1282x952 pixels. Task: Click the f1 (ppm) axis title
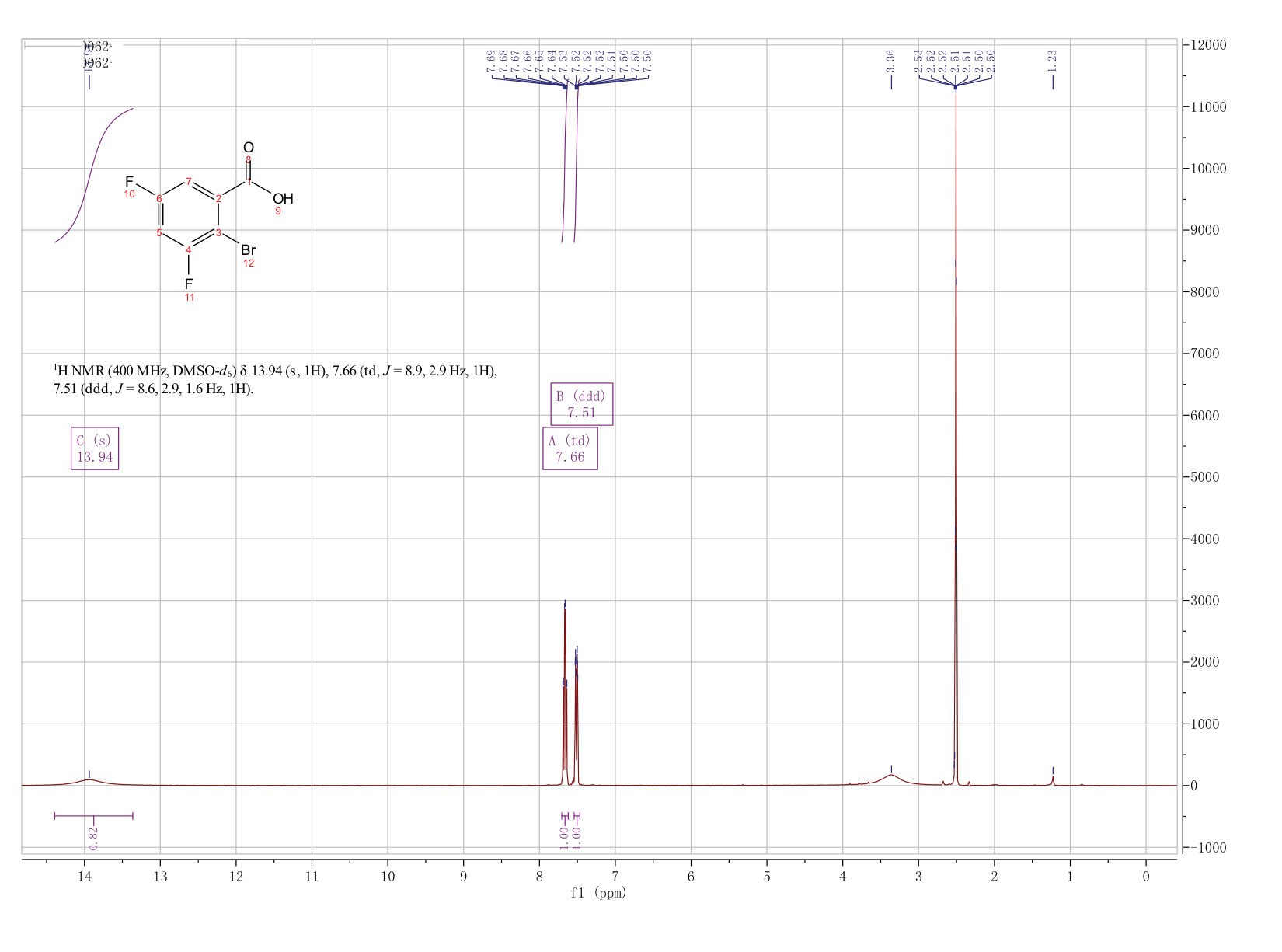[598, 893]
